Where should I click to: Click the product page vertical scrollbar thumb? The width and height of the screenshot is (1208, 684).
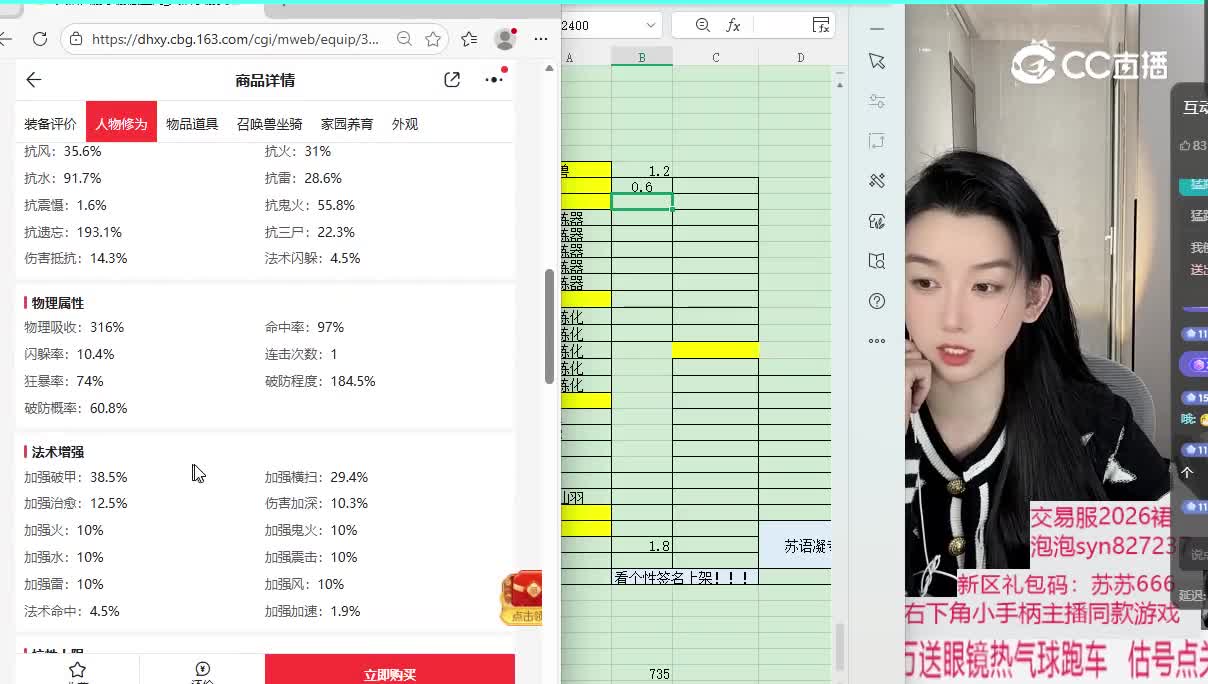tap(549, 326)
